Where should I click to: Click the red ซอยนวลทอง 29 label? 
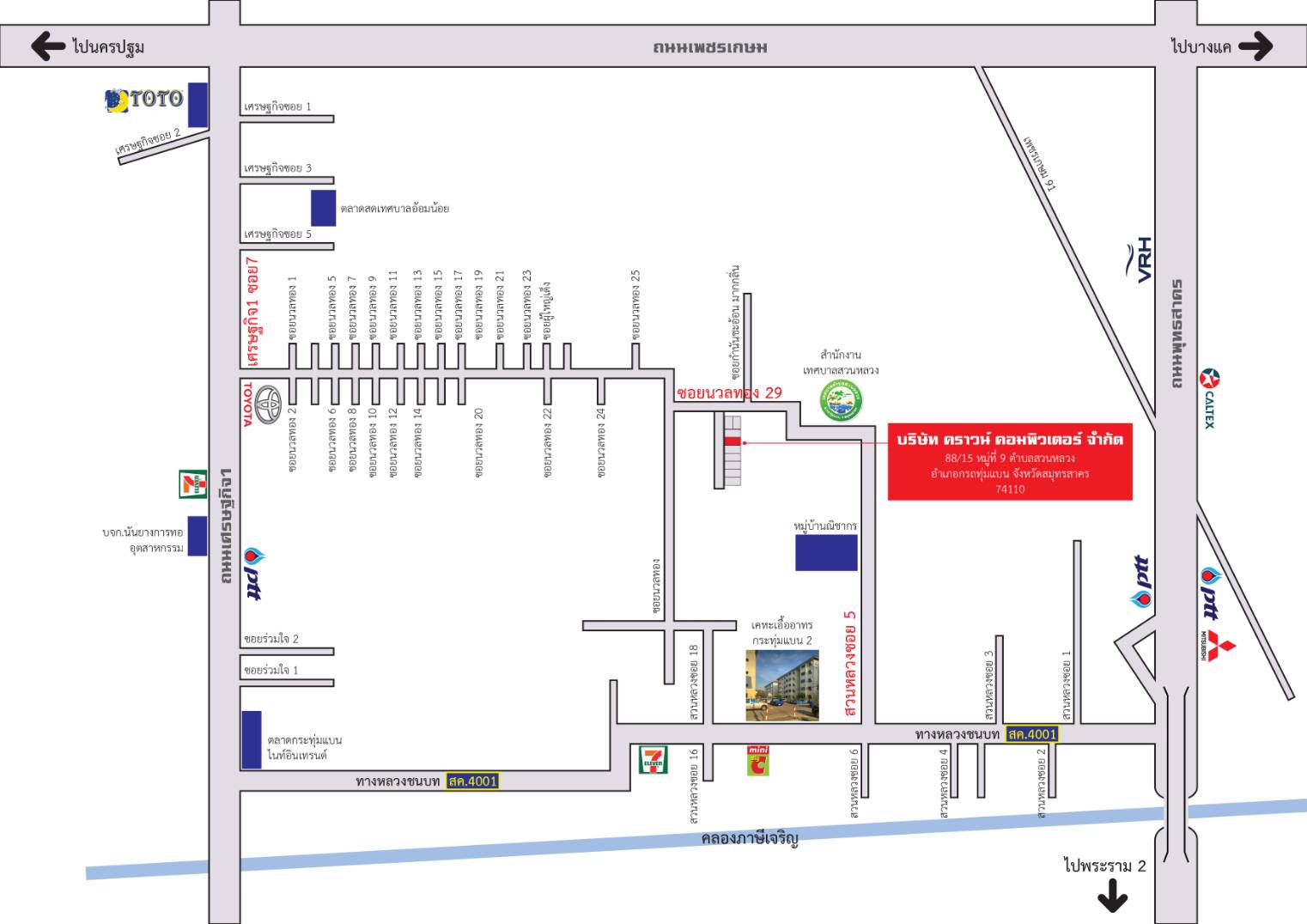point(729,392)
